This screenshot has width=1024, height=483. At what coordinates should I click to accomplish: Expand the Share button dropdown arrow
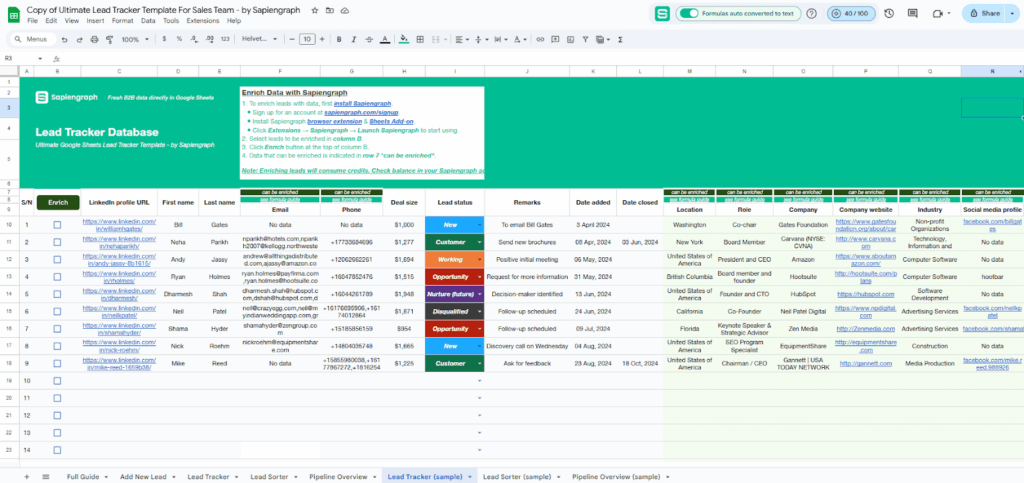(1012, 13)
